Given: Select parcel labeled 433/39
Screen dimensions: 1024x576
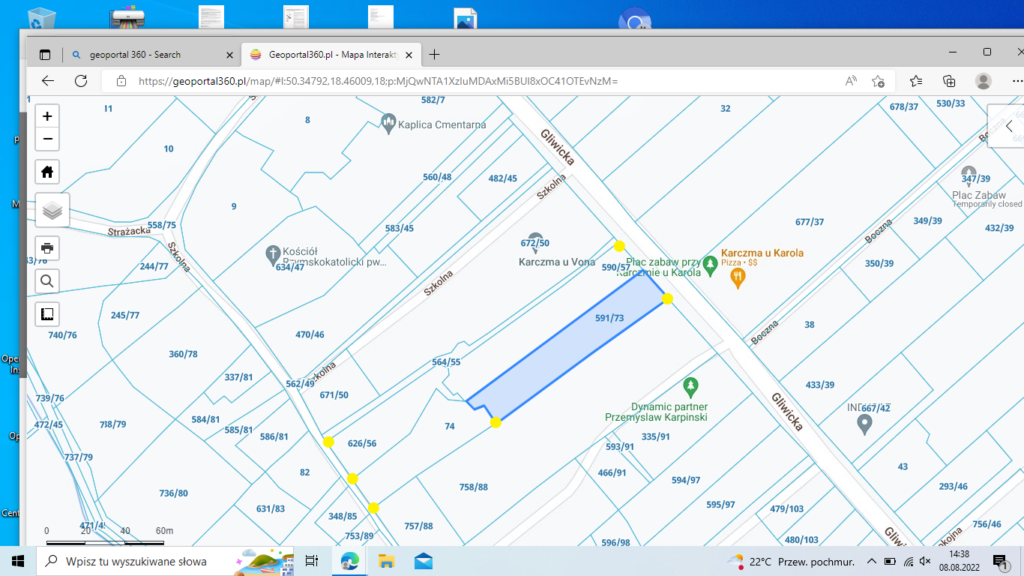Looking at the screenshot, I should (x=820, y=385).
